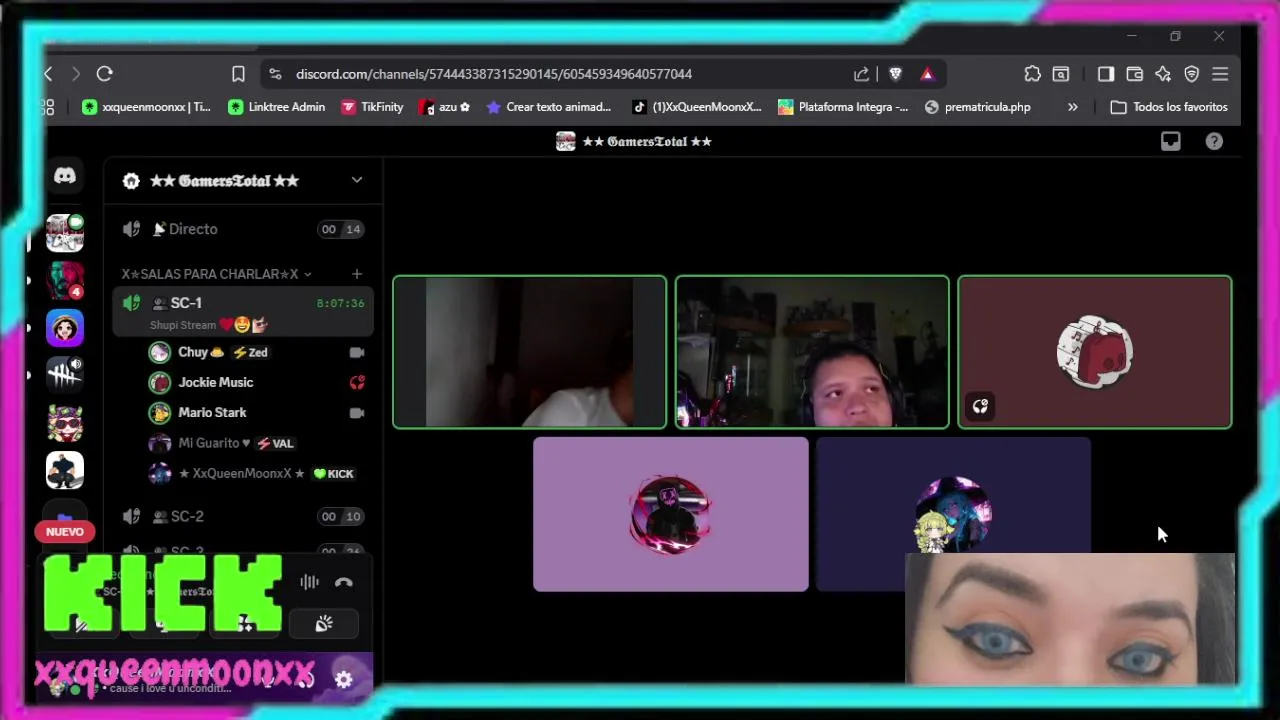
Task: Focus the leftmost dark webcam tile
Action: tap(529, 352)
